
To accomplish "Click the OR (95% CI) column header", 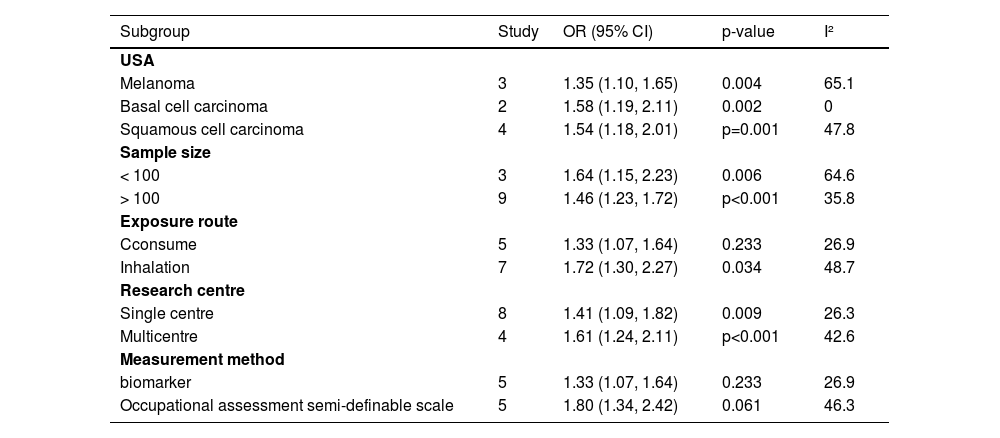I will click(x=608, y=32).
